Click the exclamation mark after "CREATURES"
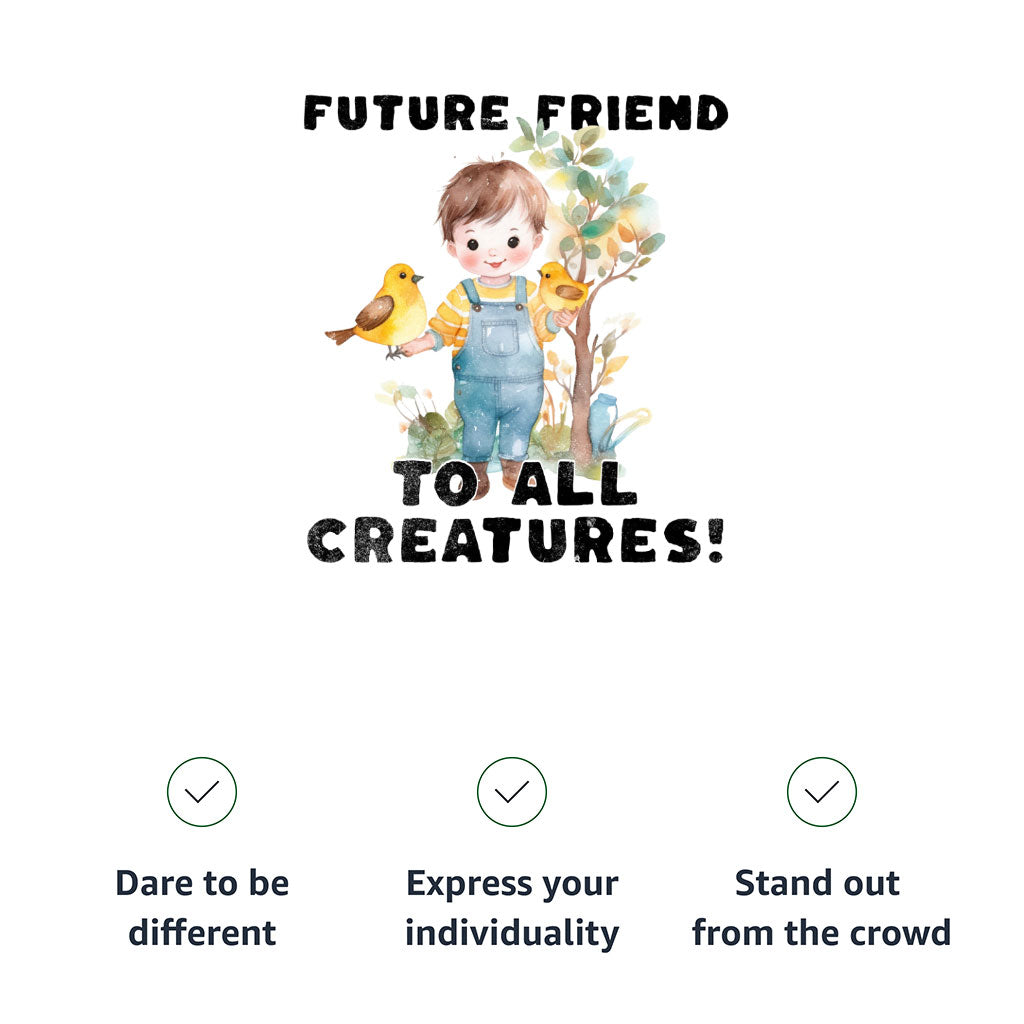Screen dimensions: 1024x1024 [713, 541]
